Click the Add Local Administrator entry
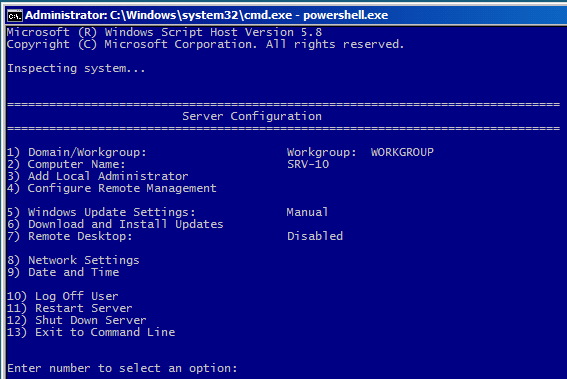The width and height of the screenshot is (567, 379). [x=98, y=176]
